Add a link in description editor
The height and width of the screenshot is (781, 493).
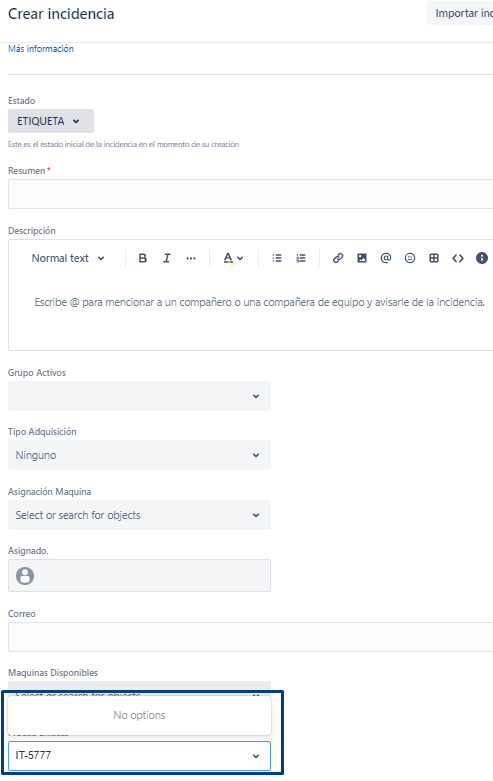338,258
